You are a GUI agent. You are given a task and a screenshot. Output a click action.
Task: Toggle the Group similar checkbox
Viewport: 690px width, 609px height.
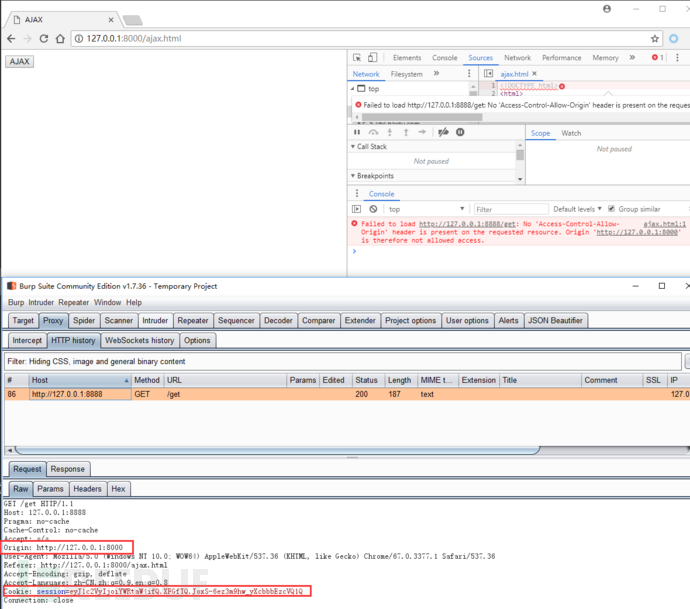coord(612,209)
